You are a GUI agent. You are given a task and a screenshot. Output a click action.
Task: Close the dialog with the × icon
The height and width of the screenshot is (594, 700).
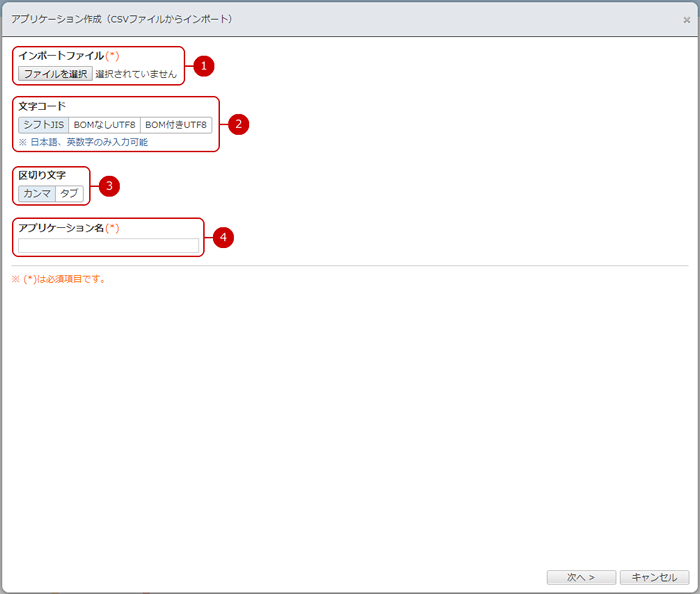pos(686,19)
